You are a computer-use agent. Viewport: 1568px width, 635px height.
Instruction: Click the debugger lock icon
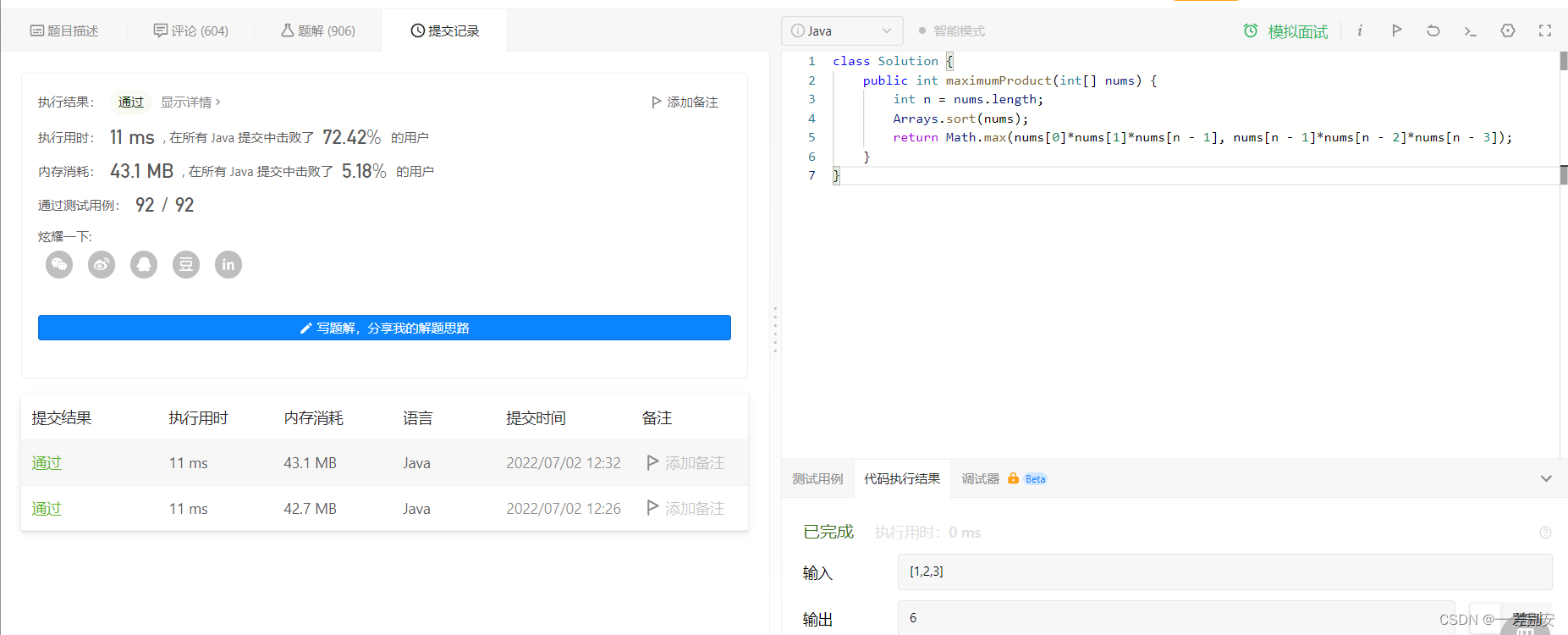[1013, 478]
